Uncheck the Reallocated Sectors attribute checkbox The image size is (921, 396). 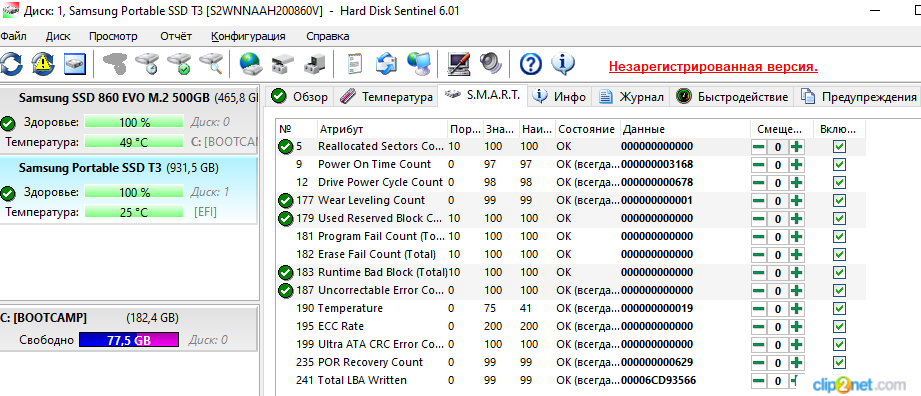coord(839,146)
